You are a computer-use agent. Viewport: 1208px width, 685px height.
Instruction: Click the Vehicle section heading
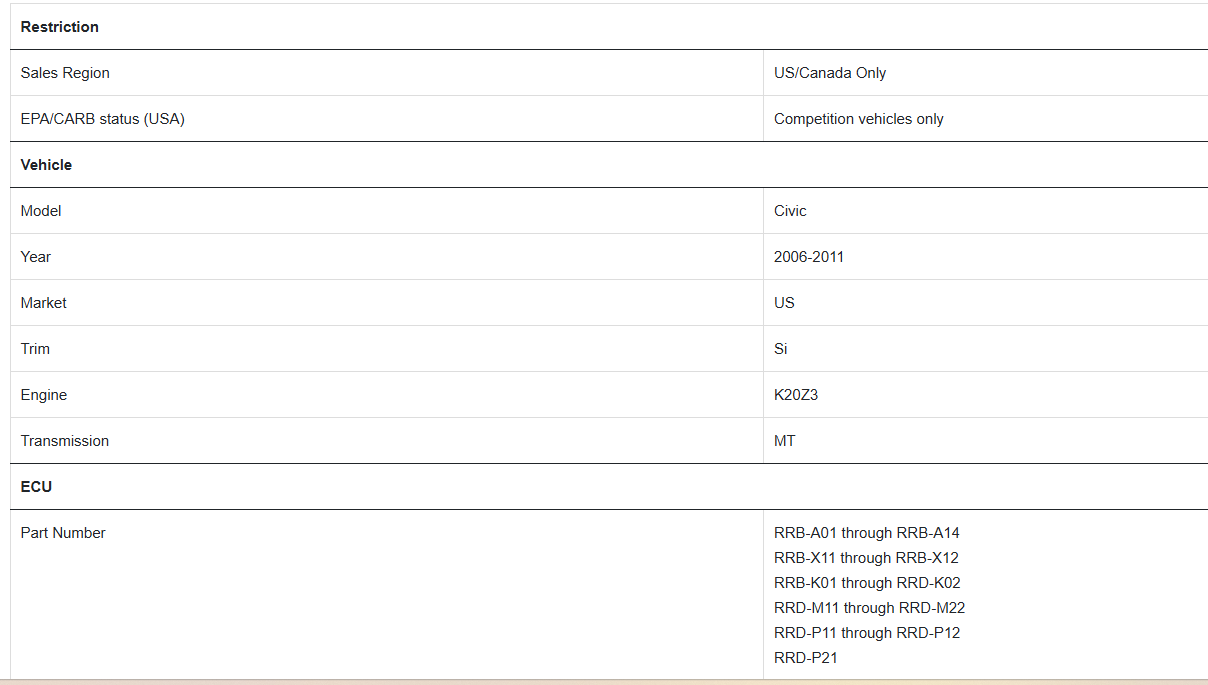pos(46,165)
